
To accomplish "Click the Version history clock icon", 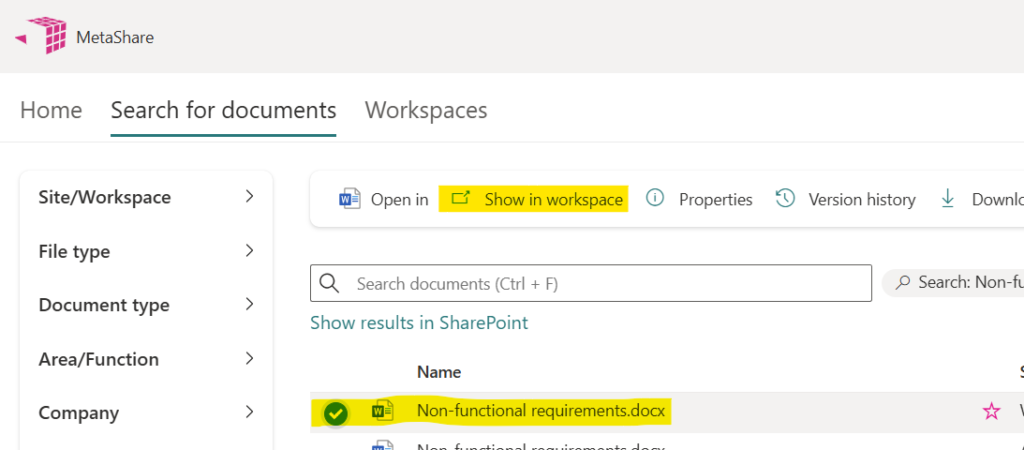I will (785, 198).
